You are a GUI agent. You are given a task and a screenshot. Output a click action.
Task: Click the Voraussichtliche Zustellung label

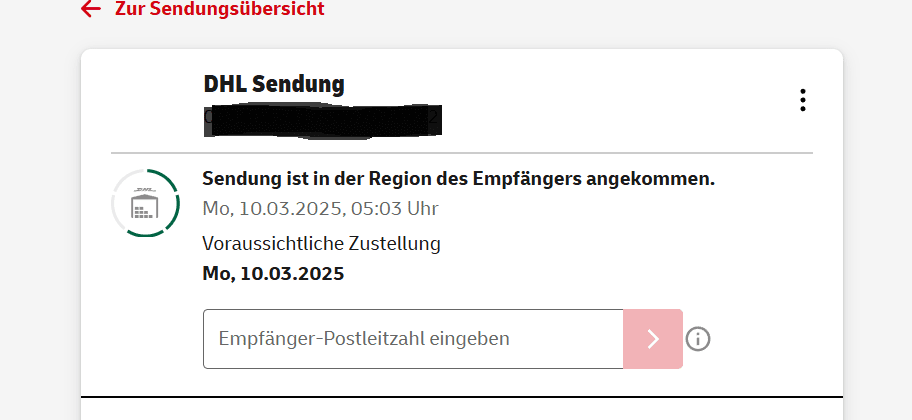(x=321, y=243)
